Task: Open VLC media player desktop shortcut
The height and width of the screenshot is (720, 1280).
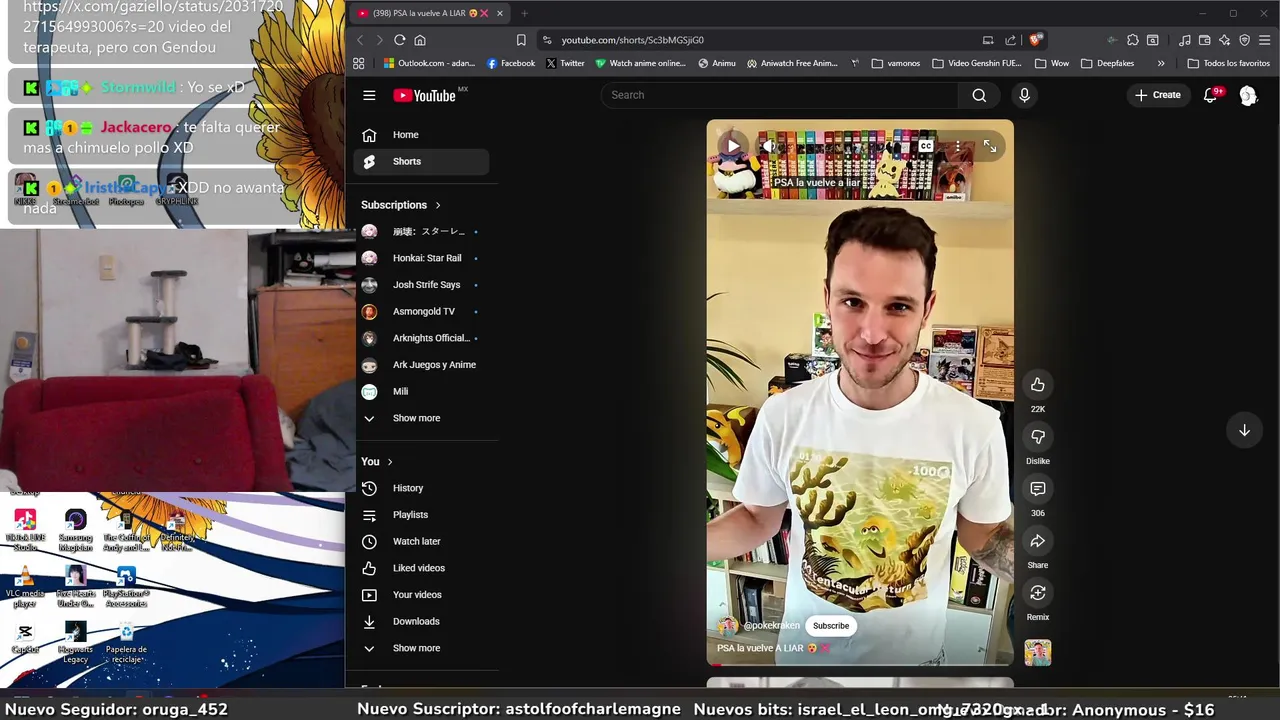Action: tap(25, 587)
